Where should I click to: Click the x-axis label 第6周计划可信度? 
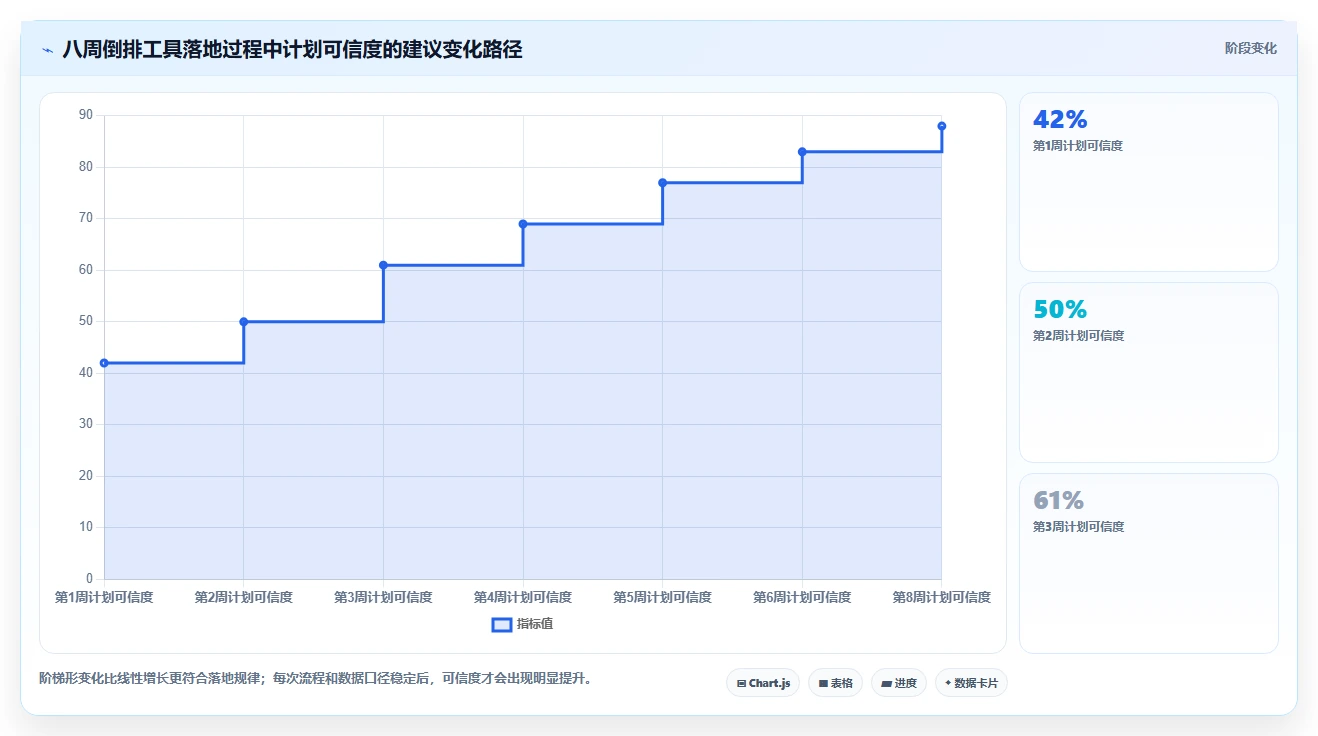point(802,597)
